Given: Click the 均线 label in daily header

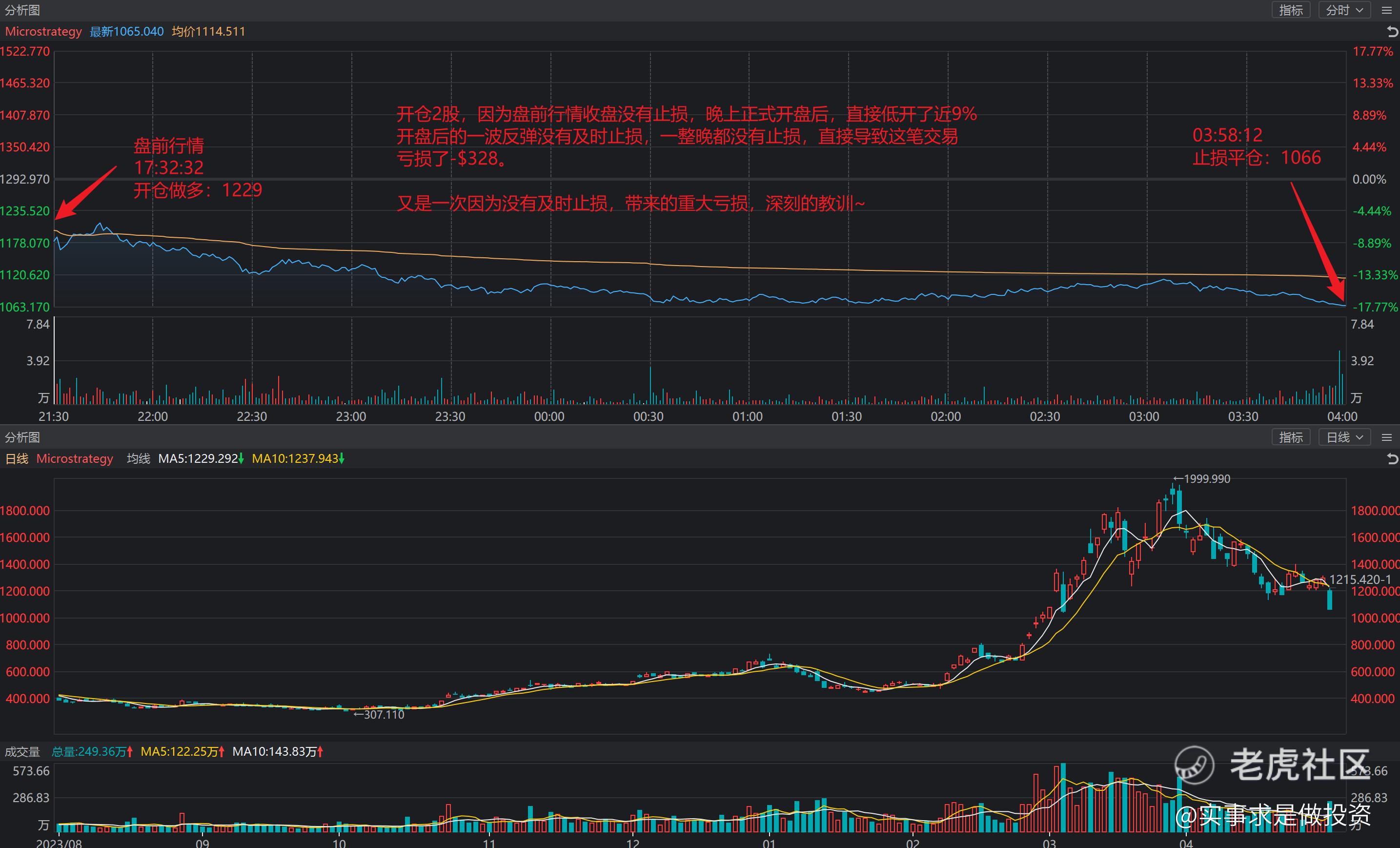Looking at the screenshot, I should 138,458.
